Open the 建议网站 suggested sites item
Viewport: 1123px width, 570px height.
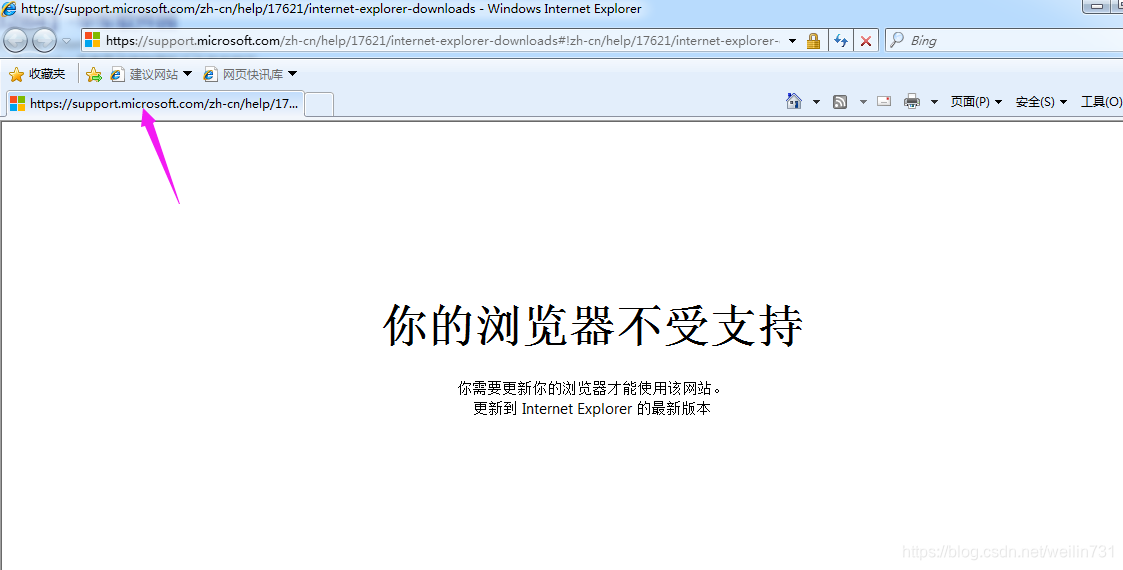coord(151,74)
